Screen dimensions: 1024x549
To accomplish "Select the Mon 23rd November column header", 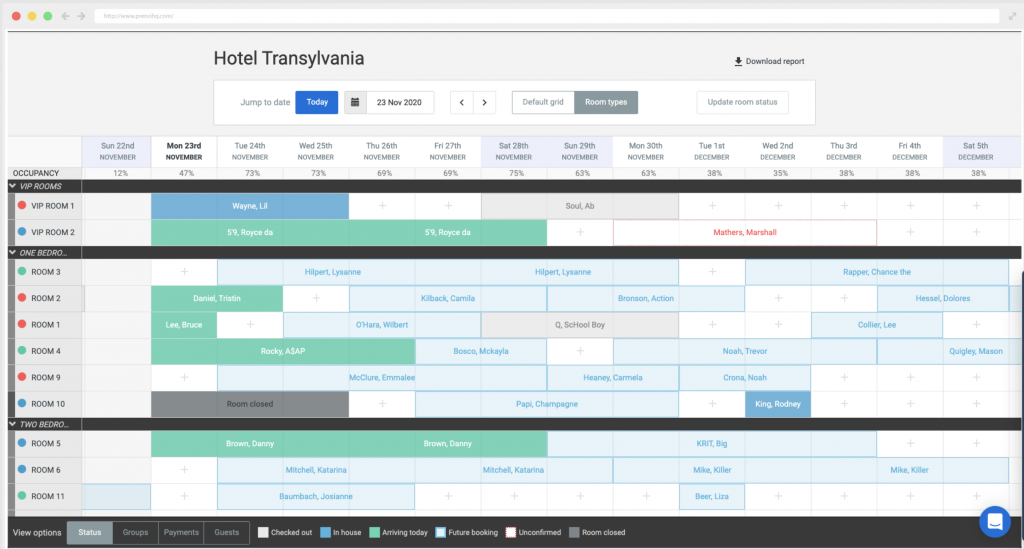I will coord(184,151).
